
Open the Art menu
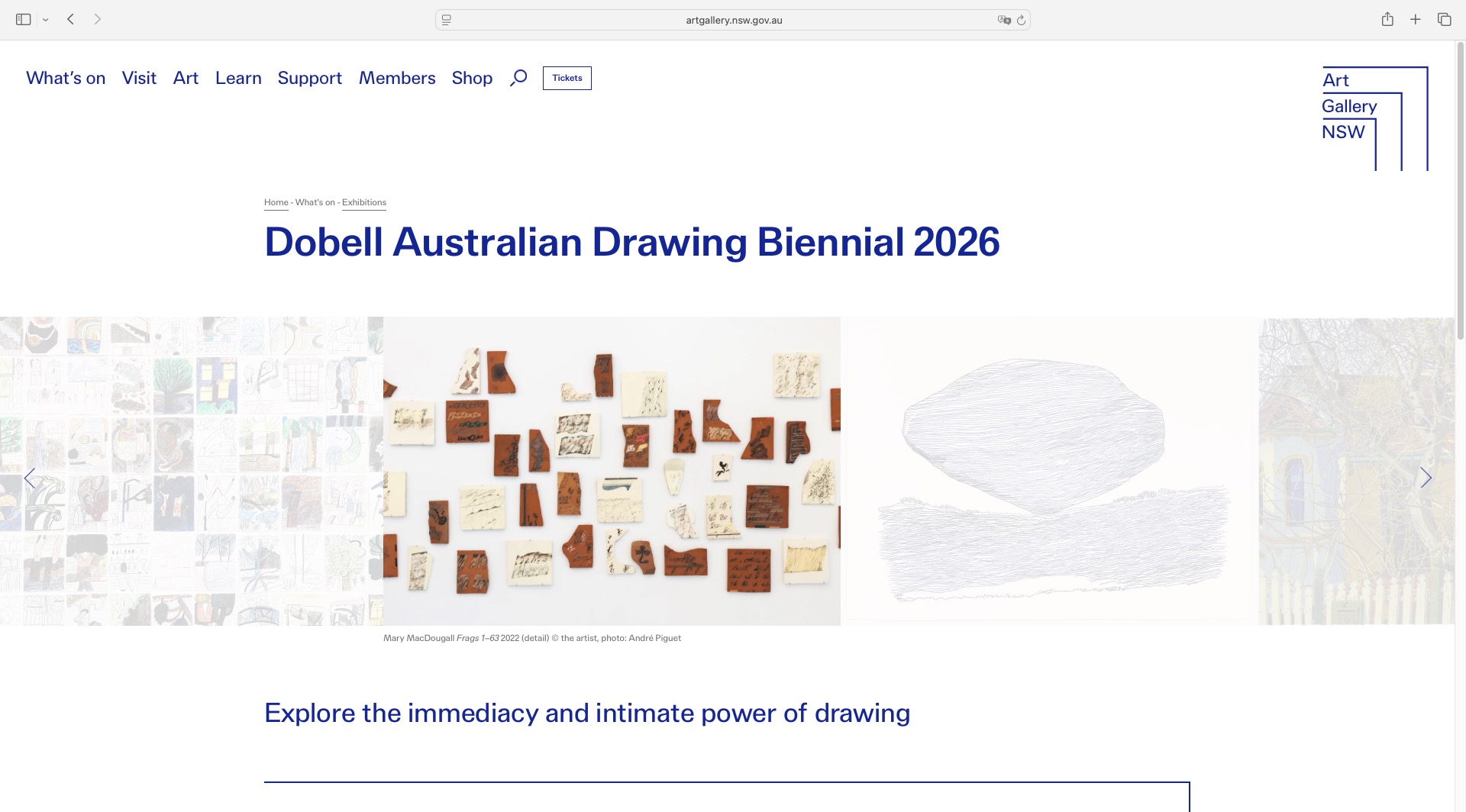point(186,78)
